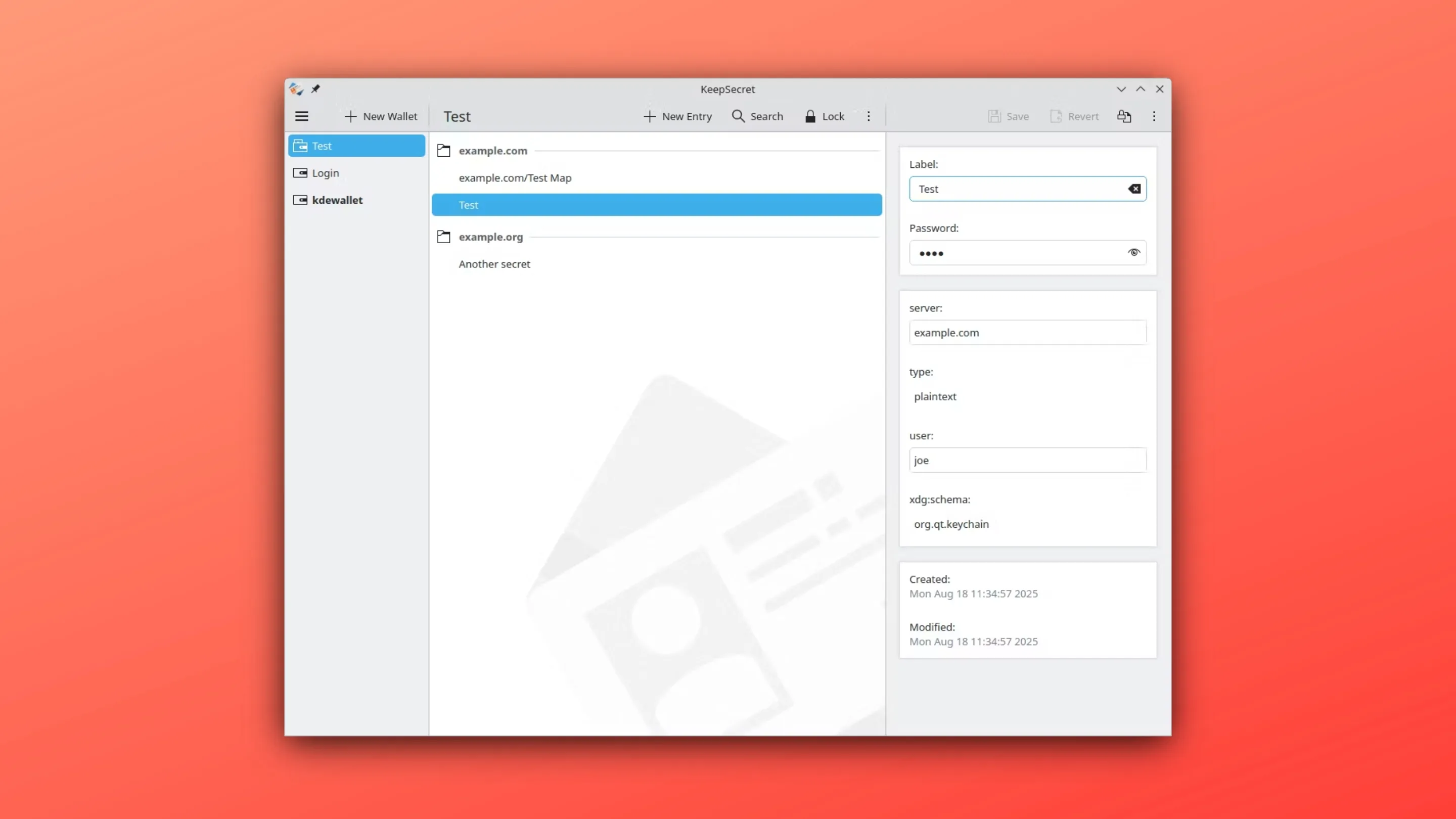Screen dimensions: 1456x819
Task: Click the Login wallet icon
Action: click(x=300, y=173)
